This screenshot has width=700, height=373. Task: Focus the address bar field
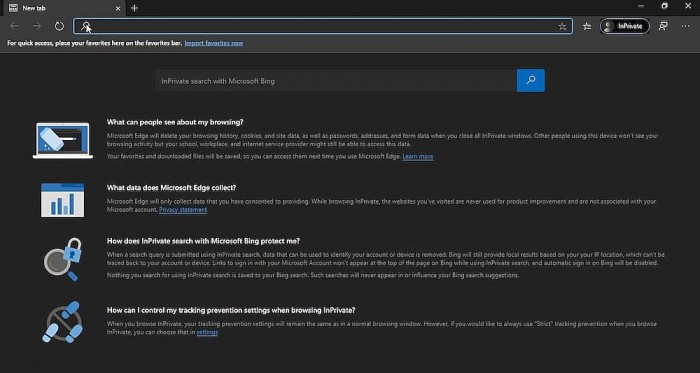[x=323, y=26]
